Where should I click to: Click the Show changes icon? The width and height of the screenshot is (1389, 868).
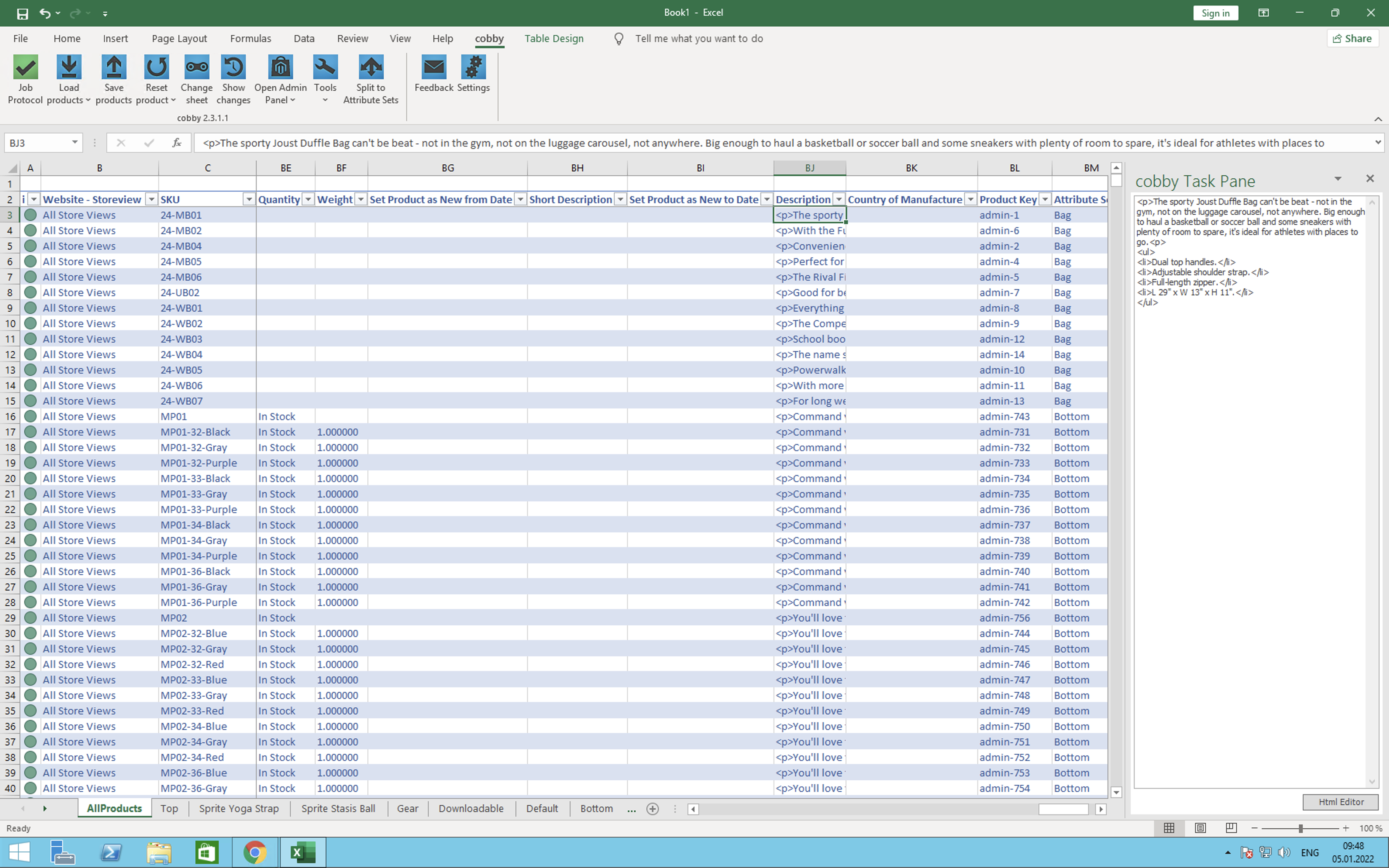tap(233, 68)
